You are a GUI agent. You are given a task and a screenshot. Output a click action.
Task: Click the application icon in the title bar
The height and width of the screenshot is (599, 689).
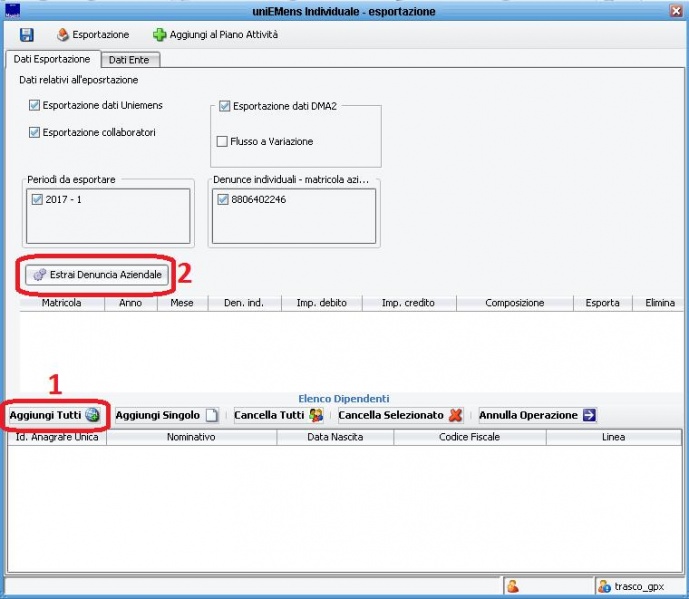[12, 11]
